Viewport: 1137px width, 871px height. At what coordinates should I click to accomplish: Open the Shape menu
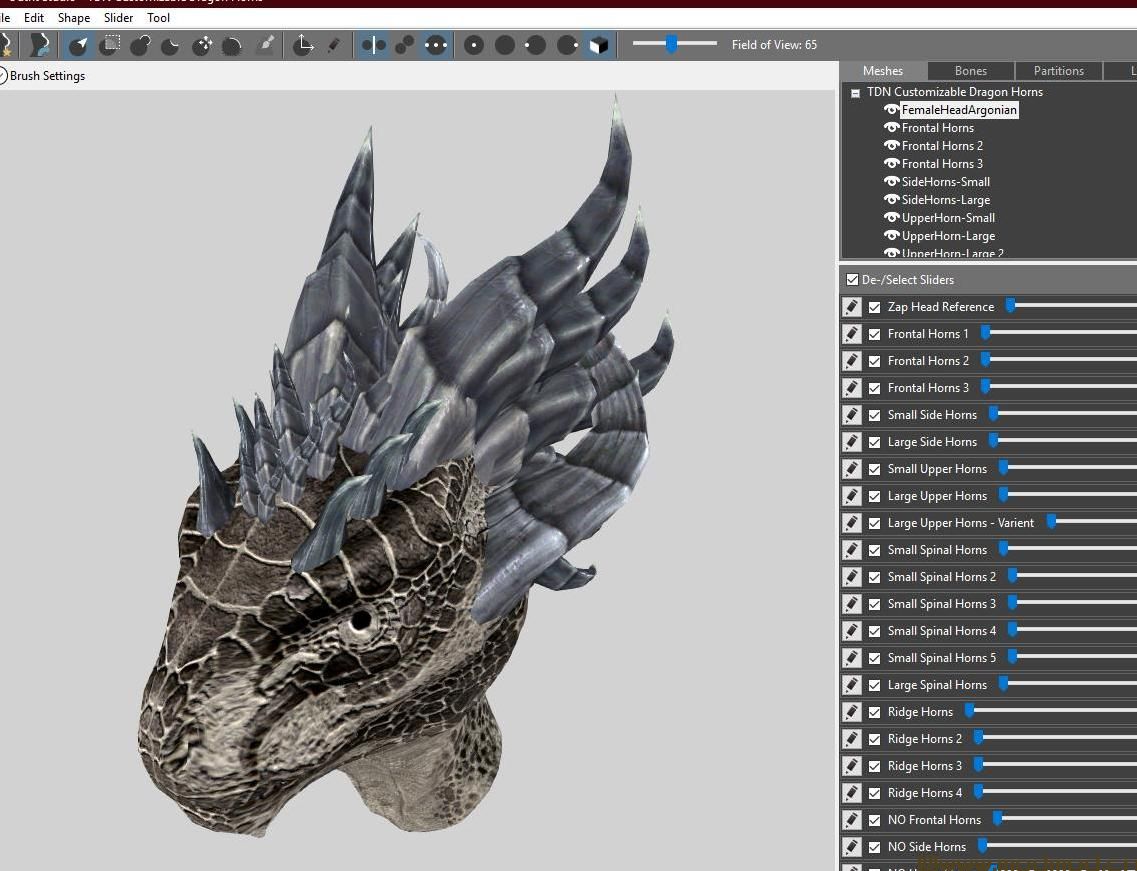(x=73, y=17)
